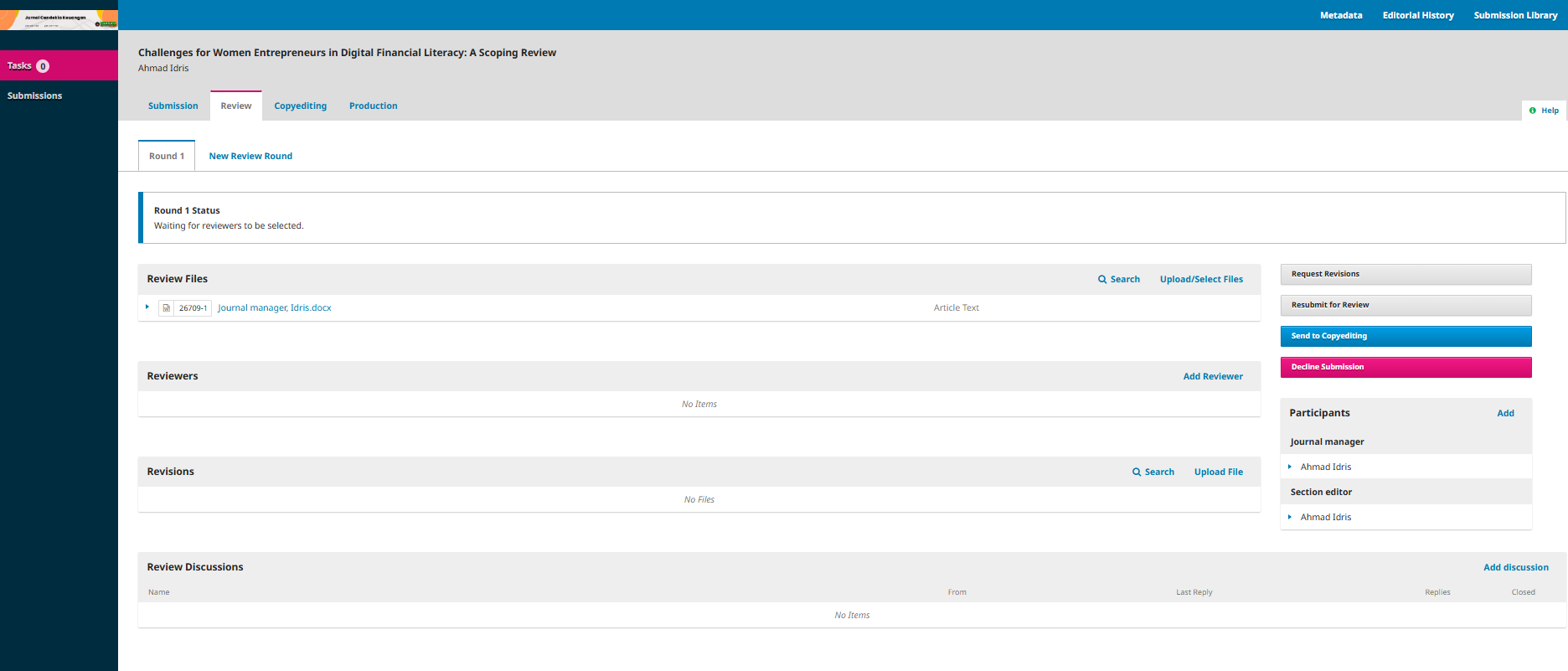The image size is (1568, 671).
Task: Expand Ahmad Idris under Section editor
Action: pyautogui.click(x=1290, y=517)
